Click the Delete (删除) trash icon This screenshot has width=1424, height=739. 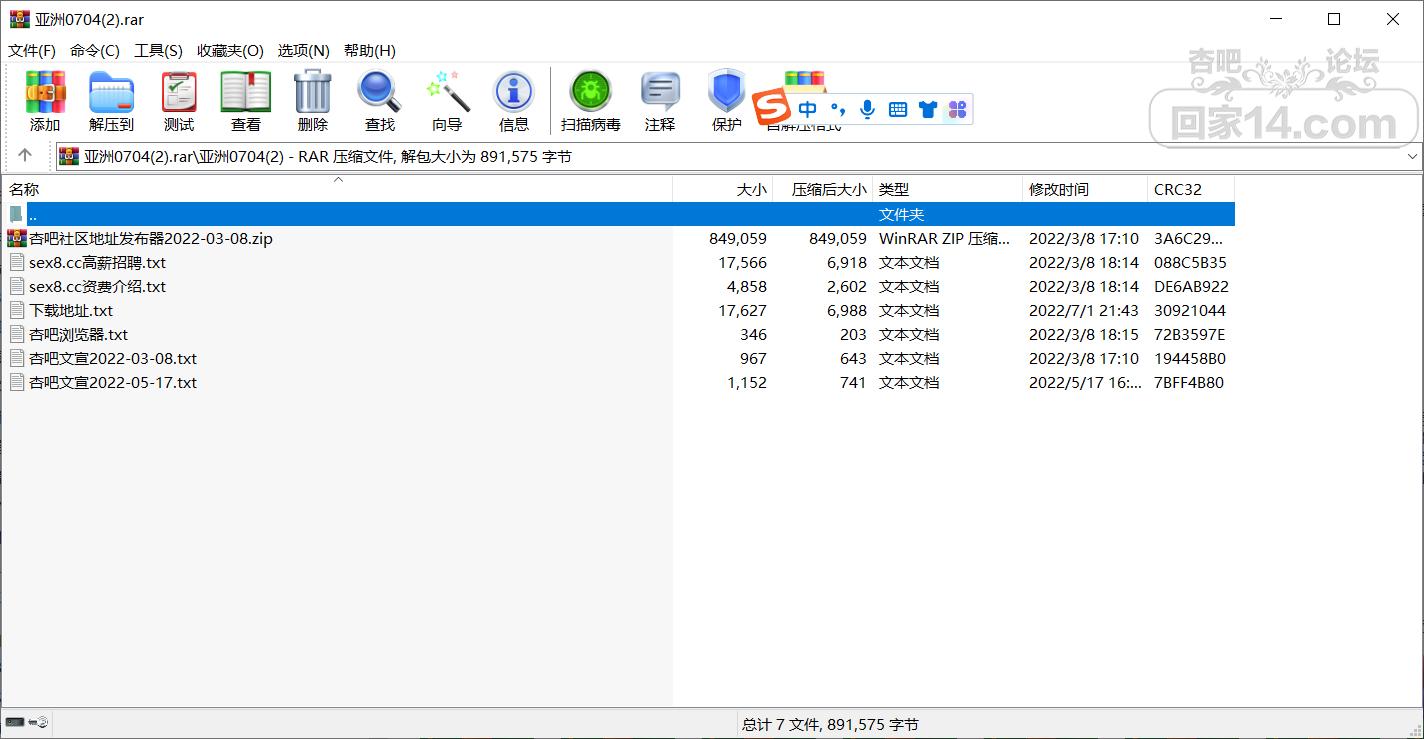[x=312, y=100]
